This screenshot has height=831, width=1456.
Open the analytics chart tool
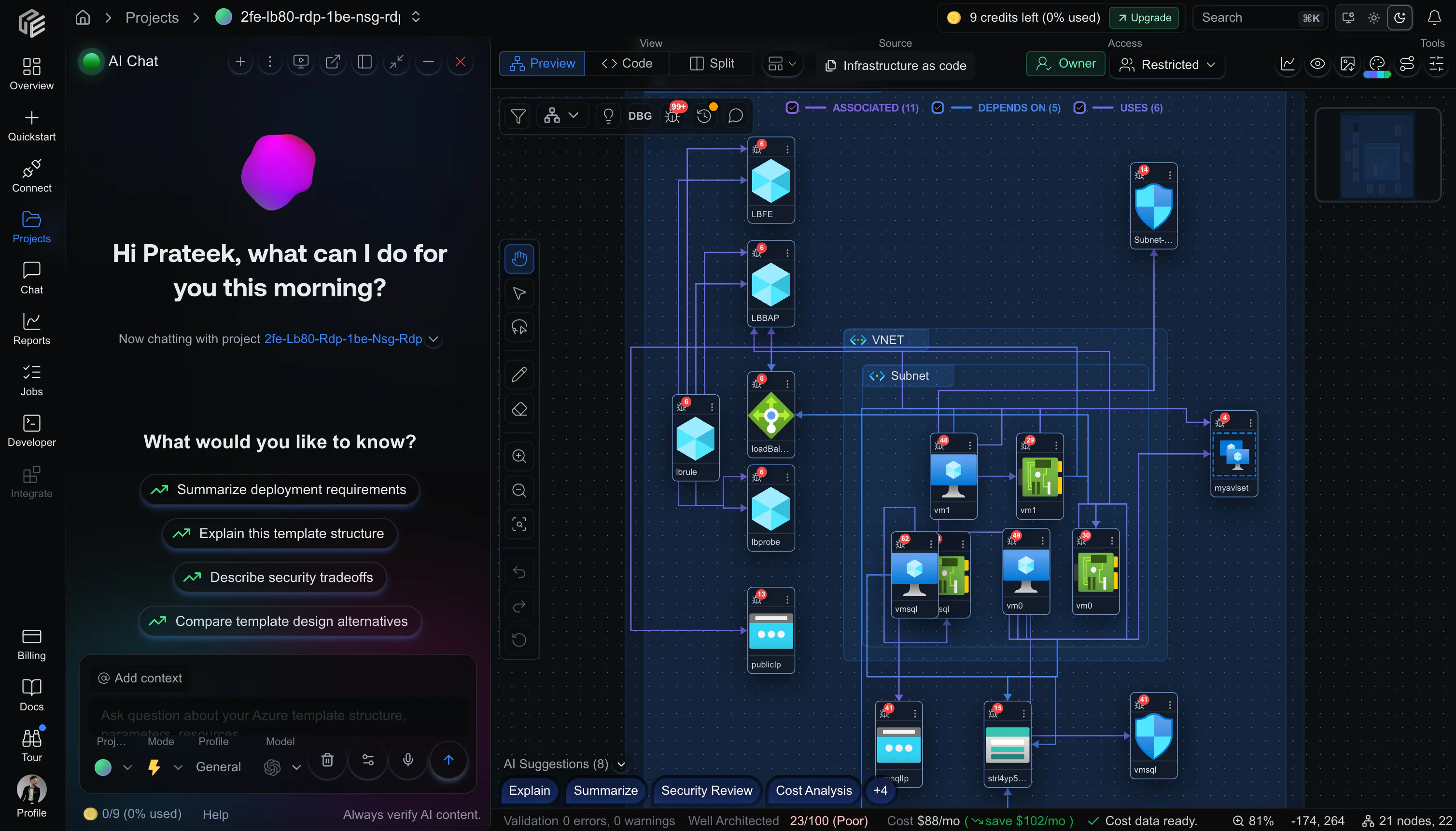(x=1287, y=64)
